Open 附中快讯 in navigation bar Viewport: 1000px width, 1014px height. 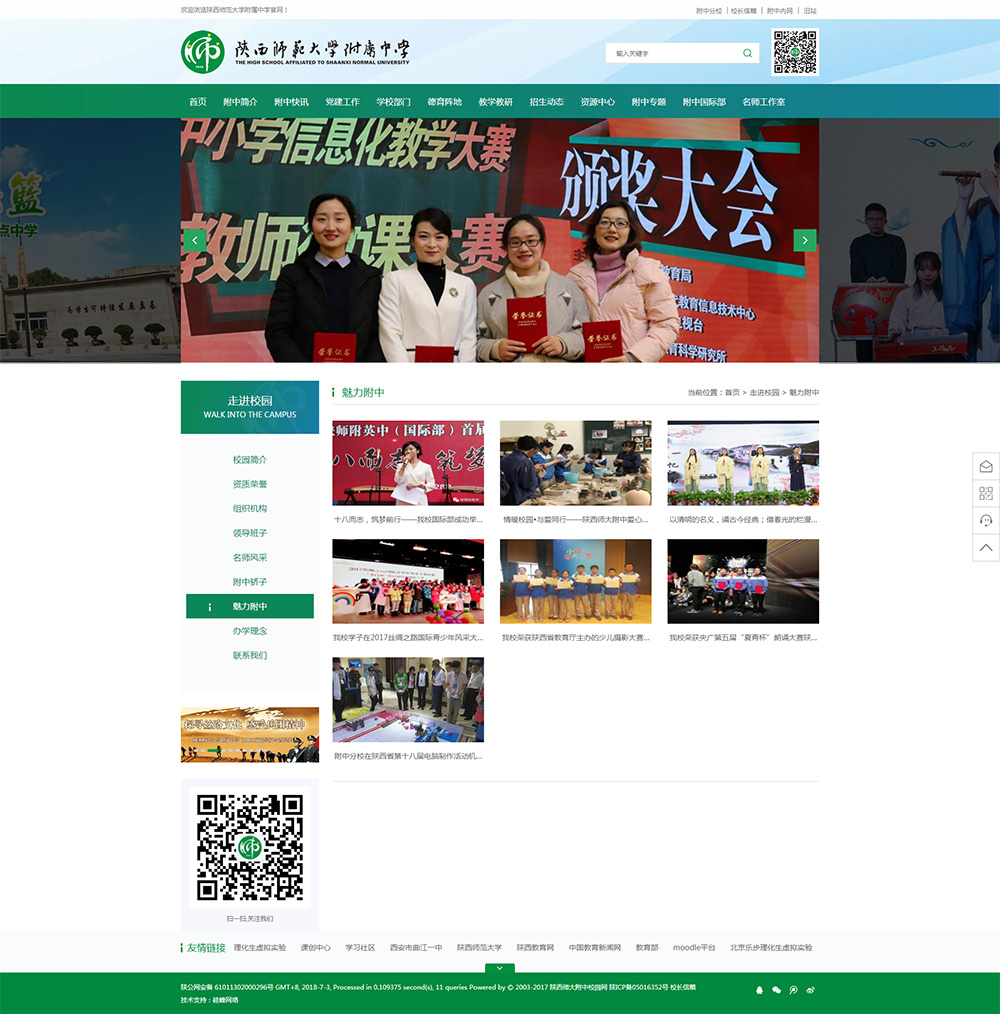click(x=291, y=102)
